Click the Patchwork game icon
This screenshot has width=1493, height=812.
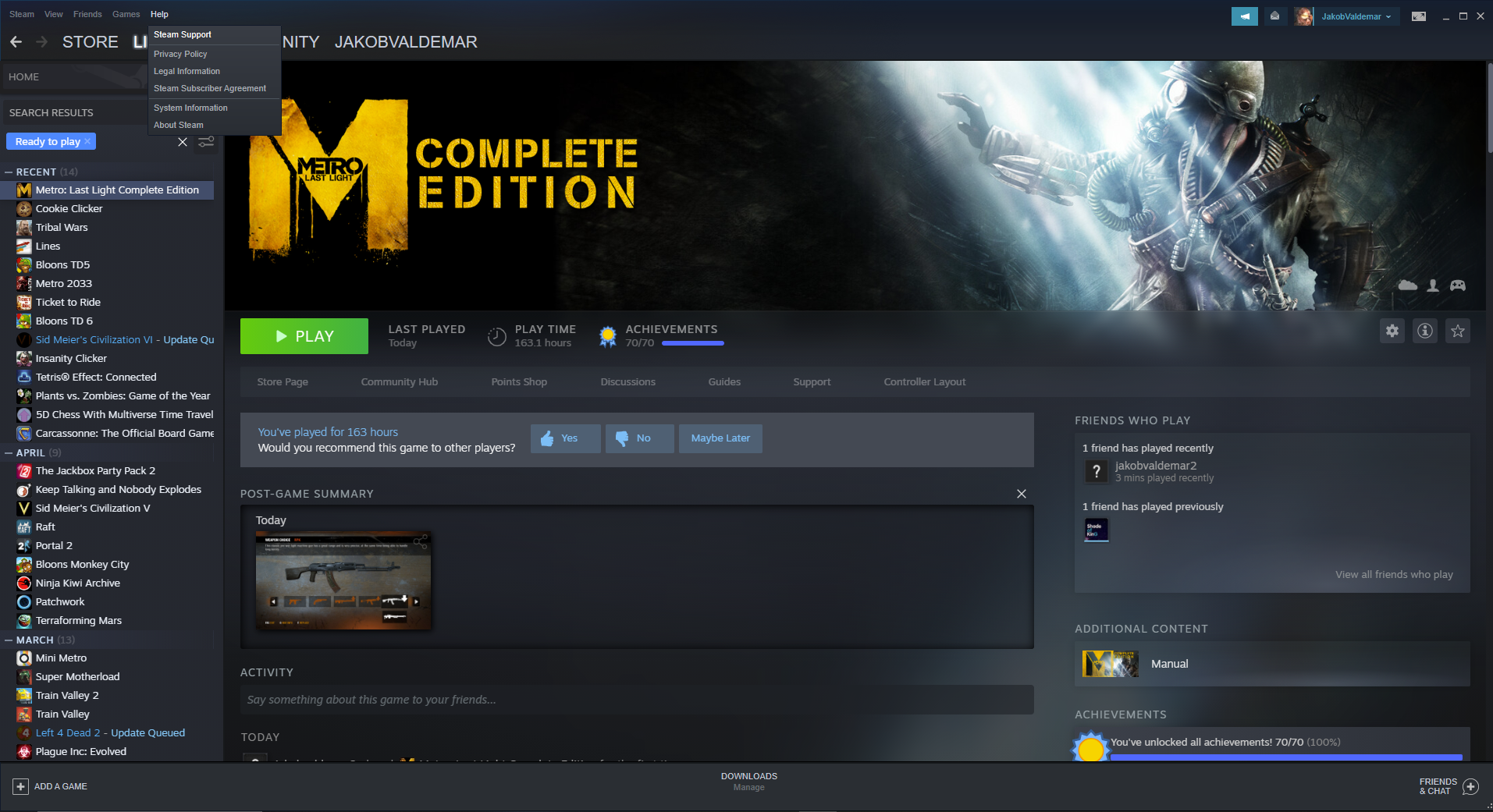[x=24, y=602]
